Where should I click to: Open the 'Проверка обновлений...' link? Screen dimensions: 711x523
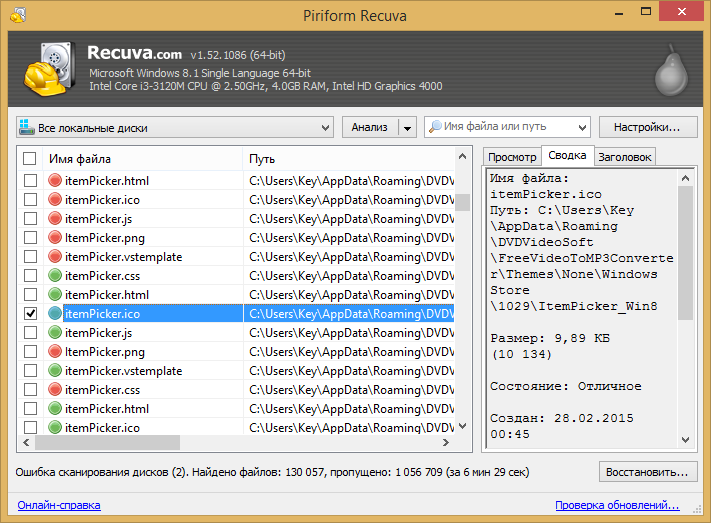click(x=617, y=505)
